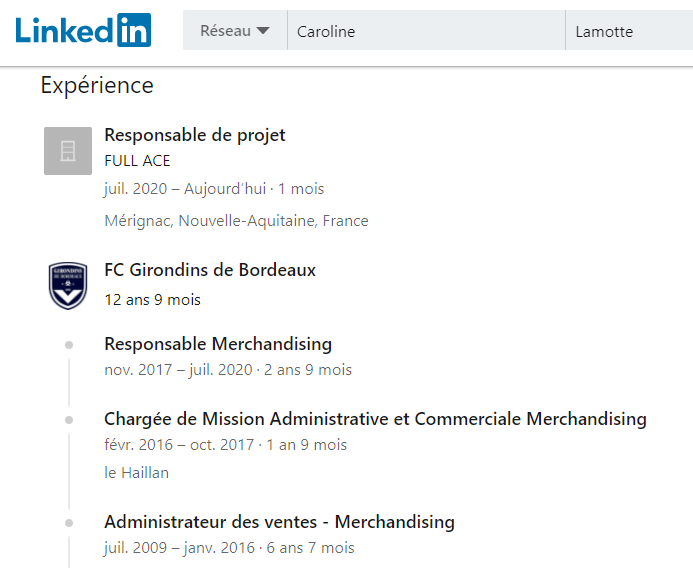Click the FULL ACE company name
This screenshot has height=568, width=693.
137,161
